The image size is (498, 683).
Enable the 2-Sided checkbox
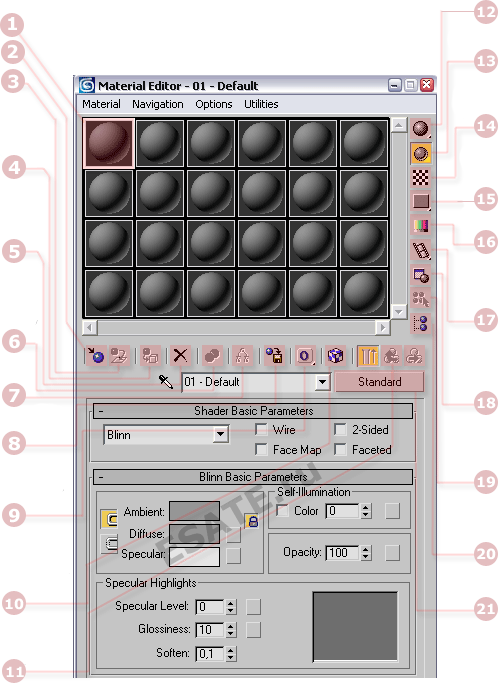[x=340, y=429]
